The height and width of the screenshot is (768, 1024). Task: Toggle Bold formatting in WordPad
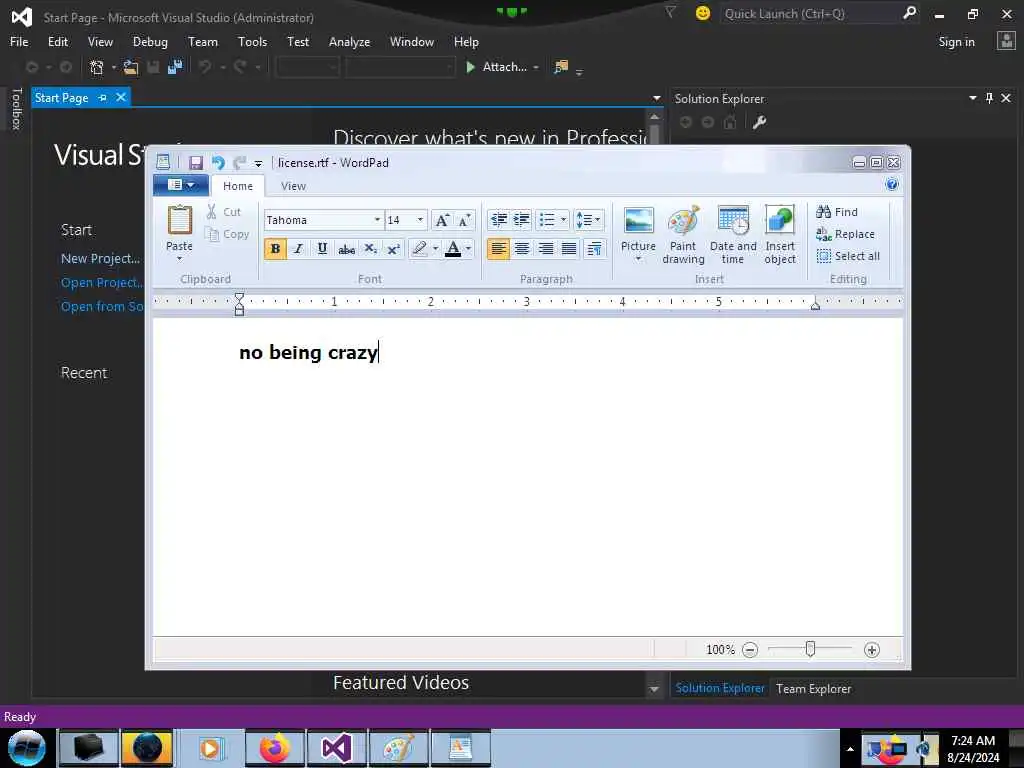(x=275, y=249)
